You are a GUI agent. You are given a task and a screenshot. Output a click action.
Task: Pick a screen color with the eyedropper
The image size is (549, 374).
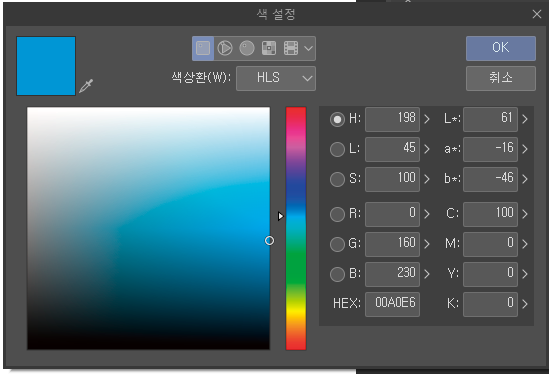pos(86,86)
